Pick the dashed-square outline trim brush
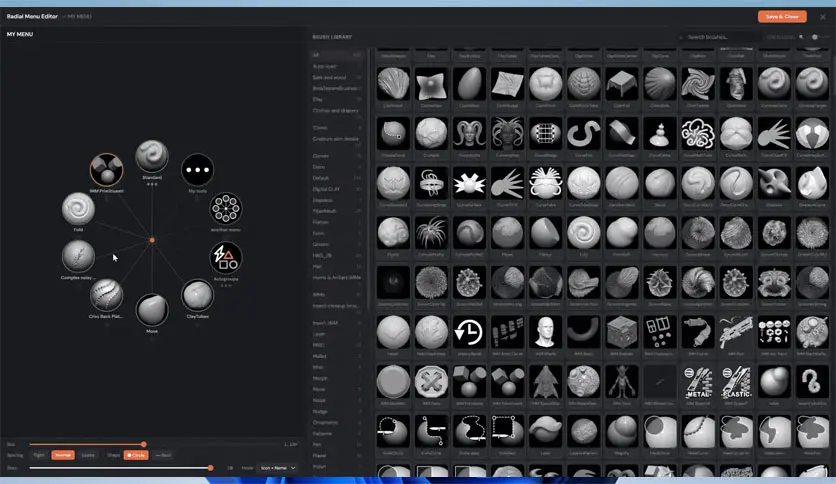The image size is (836, 484). point(507,431)
